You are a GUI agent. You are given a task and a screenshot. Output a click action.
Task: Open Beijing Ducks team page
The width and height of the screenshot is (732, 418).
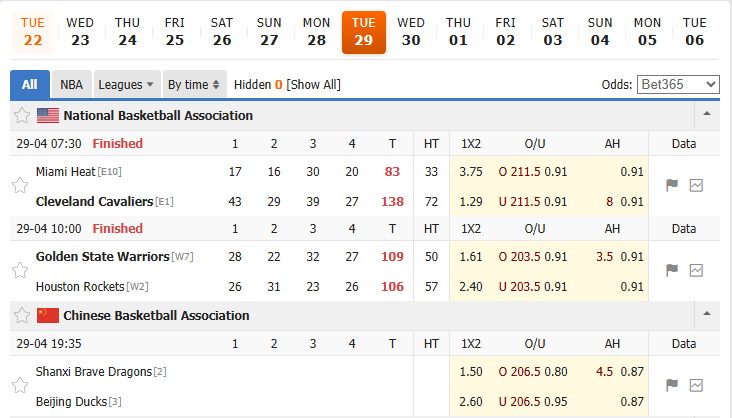coord(71,402)
